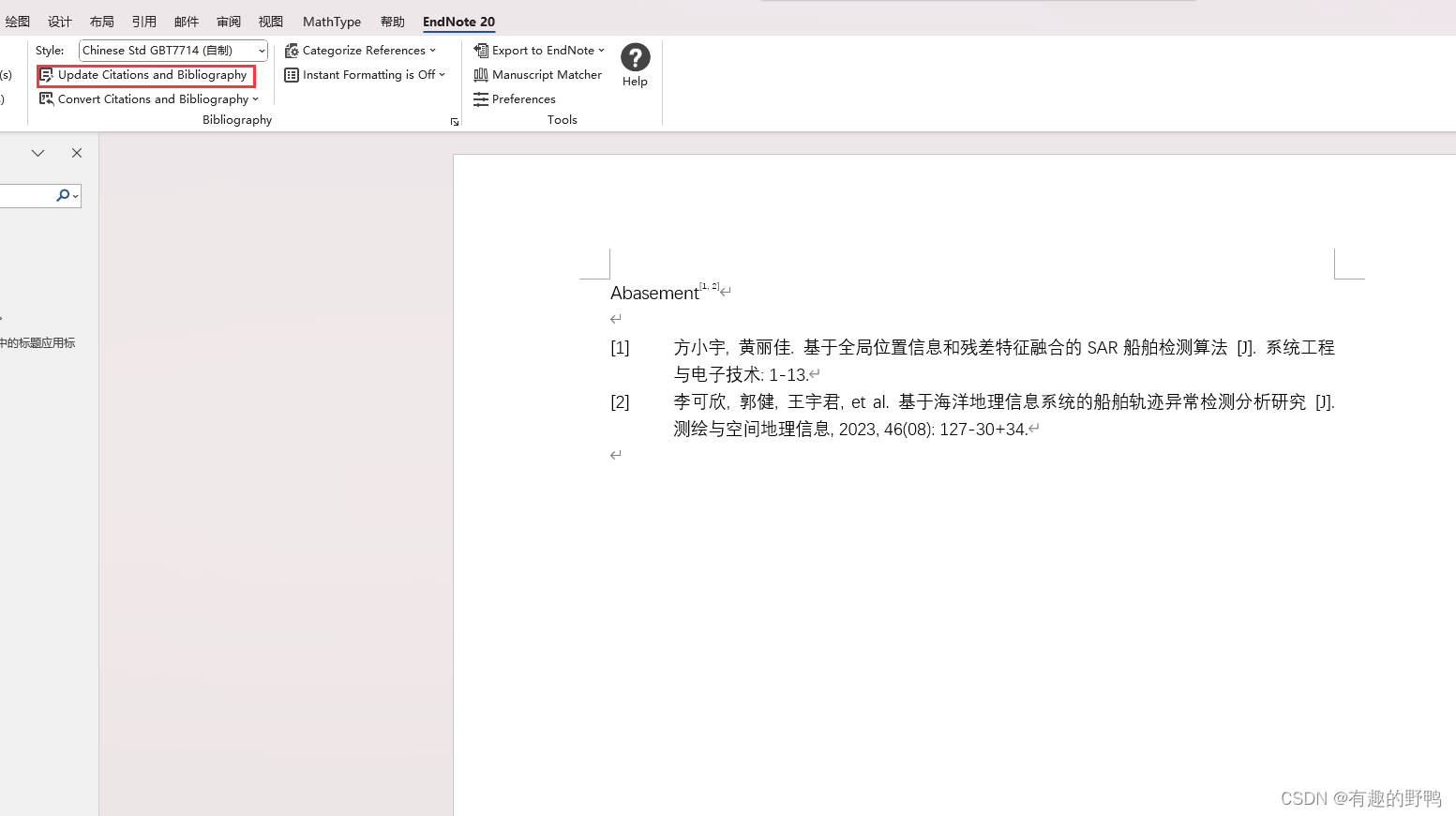Click text 测绘与空间地理信息, 2023

(776, 430)
